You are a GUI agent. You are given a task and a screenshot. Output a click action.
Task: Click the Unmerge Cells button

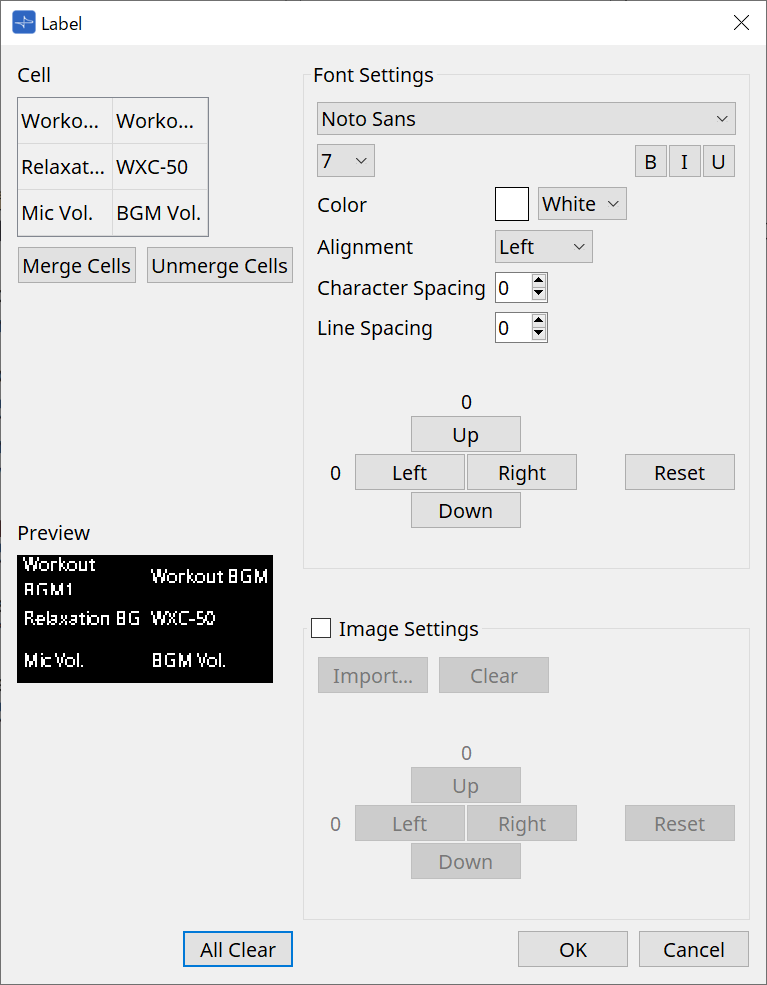(x=219, y=265)
